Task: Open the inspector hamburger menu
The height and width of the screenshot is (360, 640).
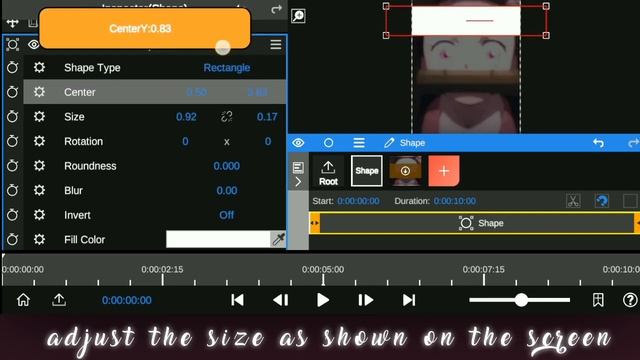Action: (x=276, y=44)
